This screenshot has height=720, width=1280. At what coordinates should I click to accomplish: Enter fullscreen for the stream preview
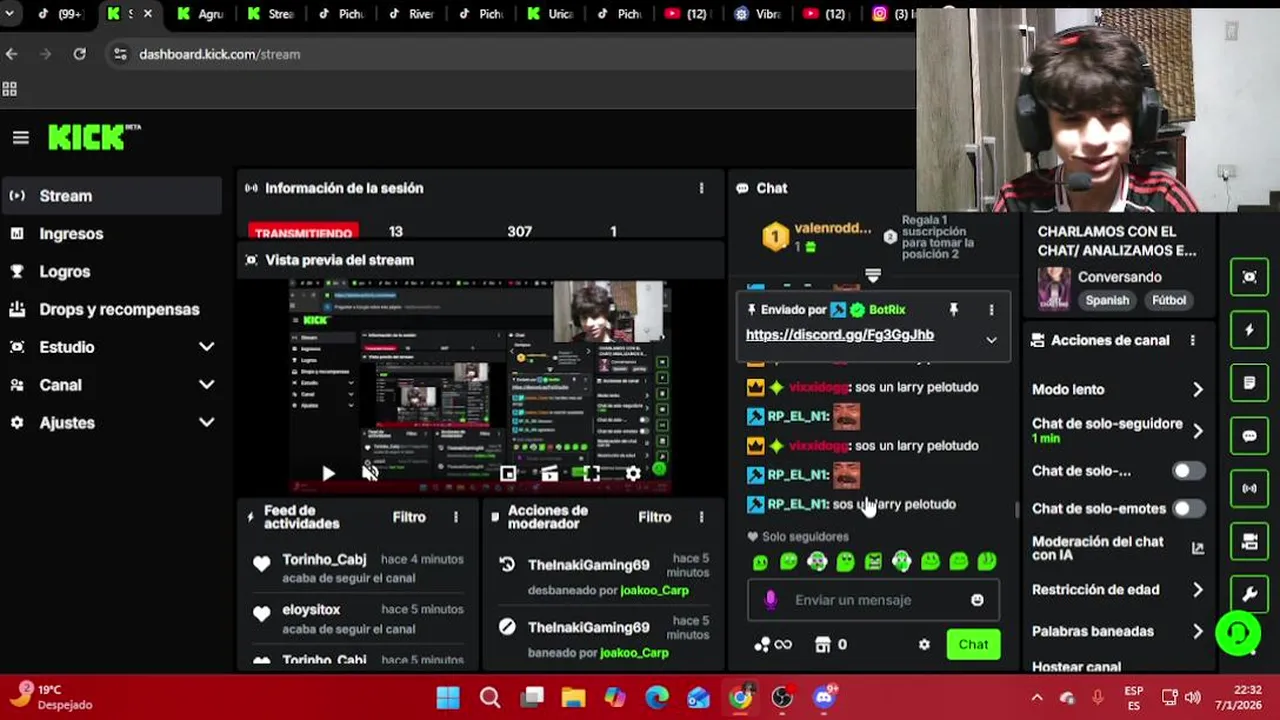(x=591, y=473)
